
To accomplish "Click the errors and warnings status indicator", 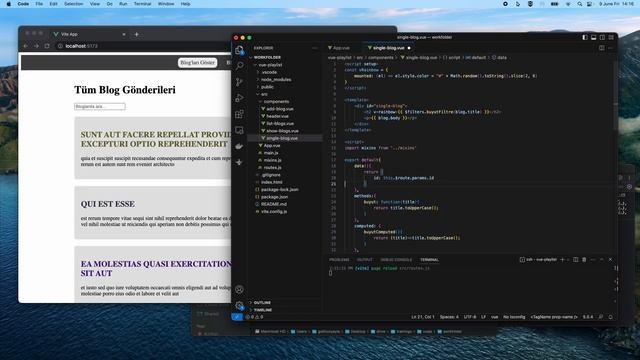I will point(255,317).
